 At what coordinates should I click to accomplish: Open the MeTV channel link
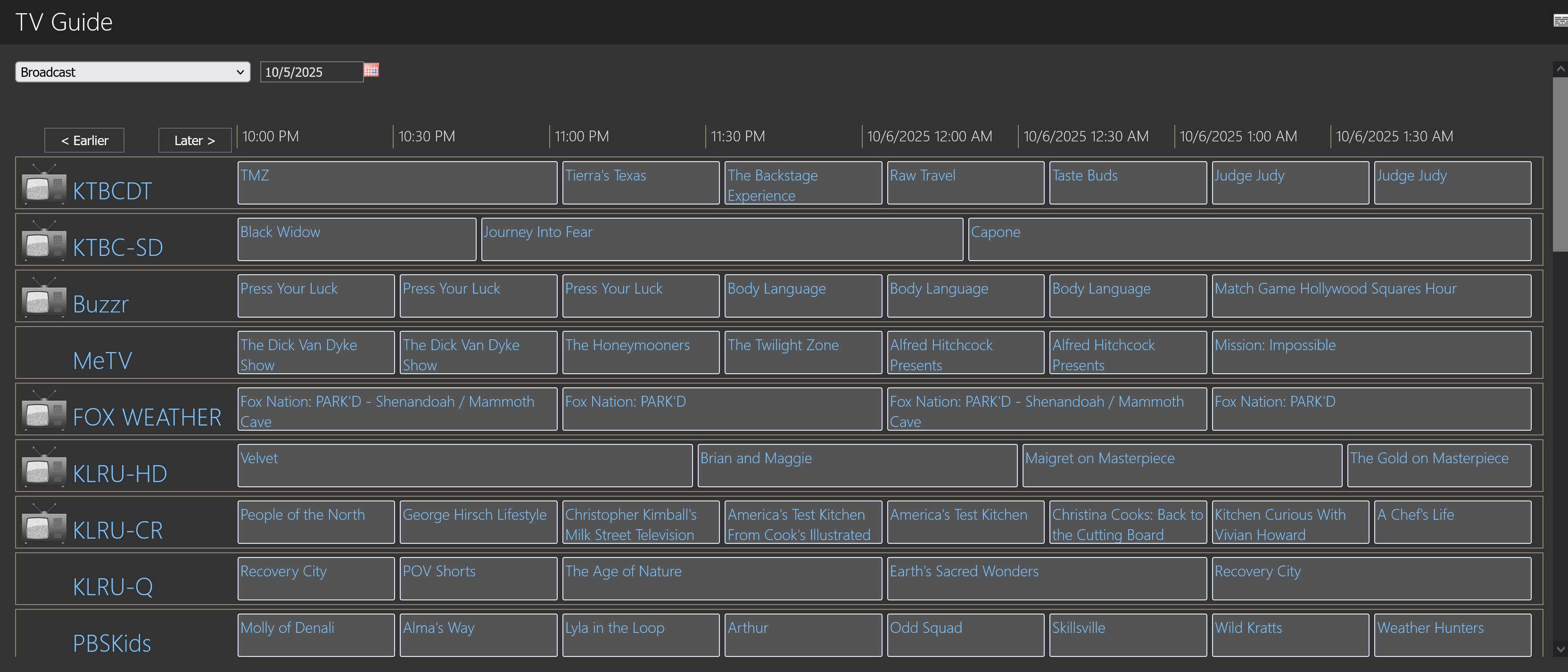(102, 361)
